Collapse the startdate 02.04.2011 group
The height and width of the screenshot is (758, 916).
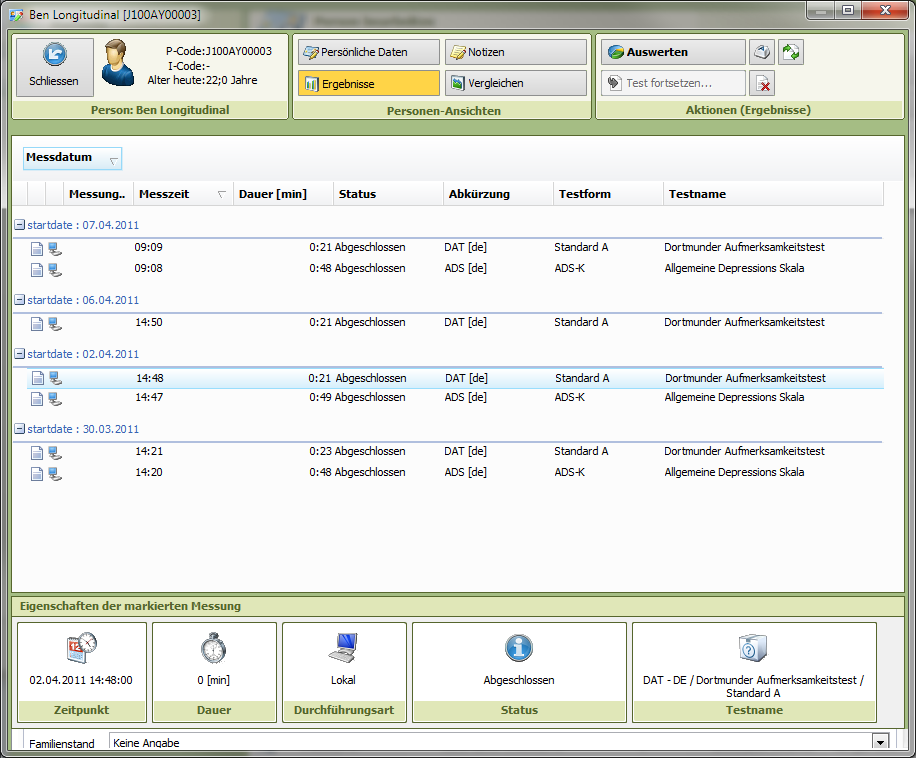pyautogui.click(x=19, y=354)
